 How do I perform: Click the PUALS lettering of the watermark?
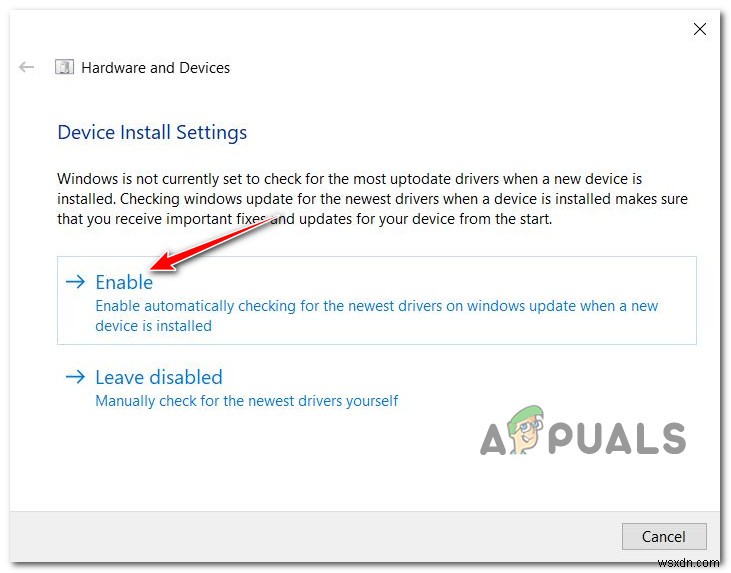(x=617, y=438)
